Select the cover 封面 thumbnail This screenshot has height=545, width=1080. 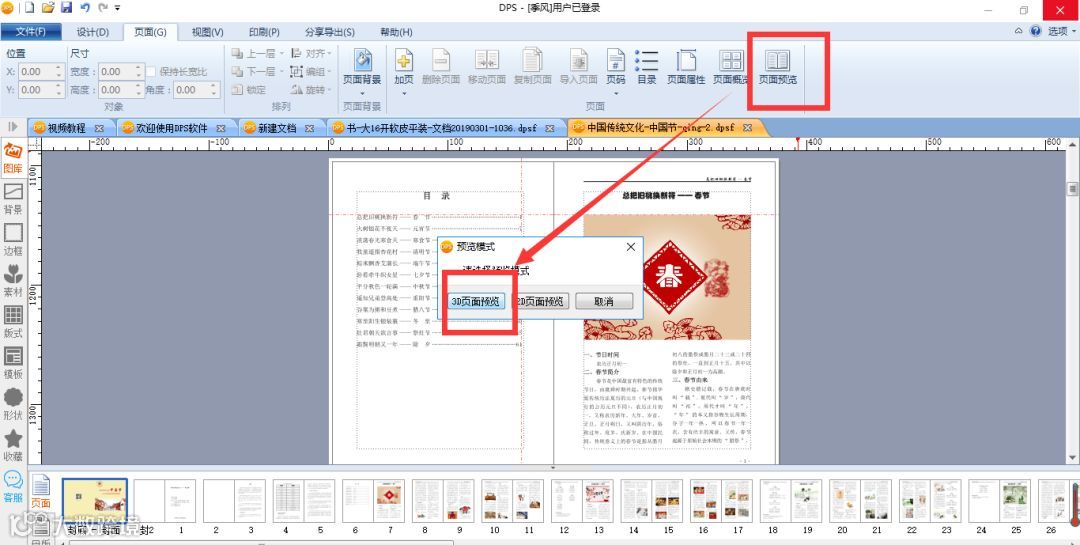[95, 500]
